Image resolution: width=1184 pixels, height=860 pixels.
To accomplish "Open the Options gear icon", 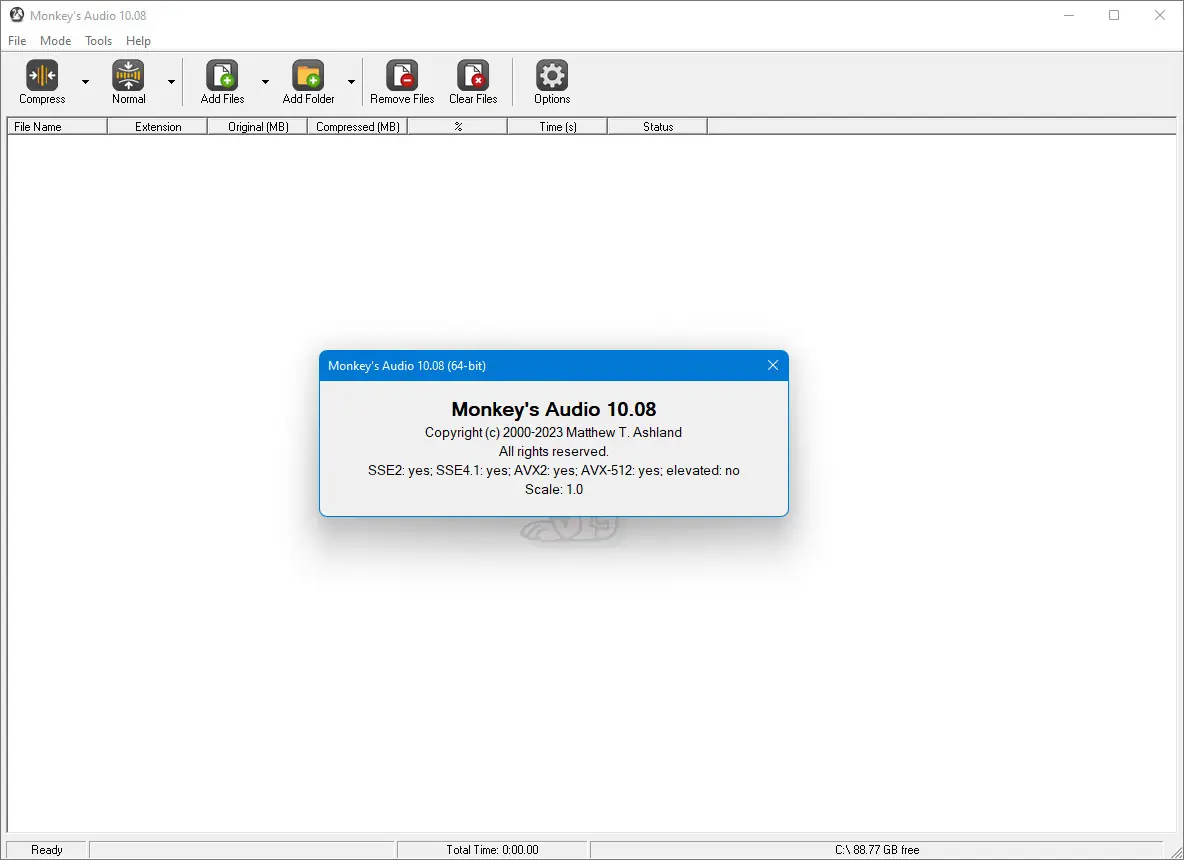I will pyautogui.click(x=552, y=76).
